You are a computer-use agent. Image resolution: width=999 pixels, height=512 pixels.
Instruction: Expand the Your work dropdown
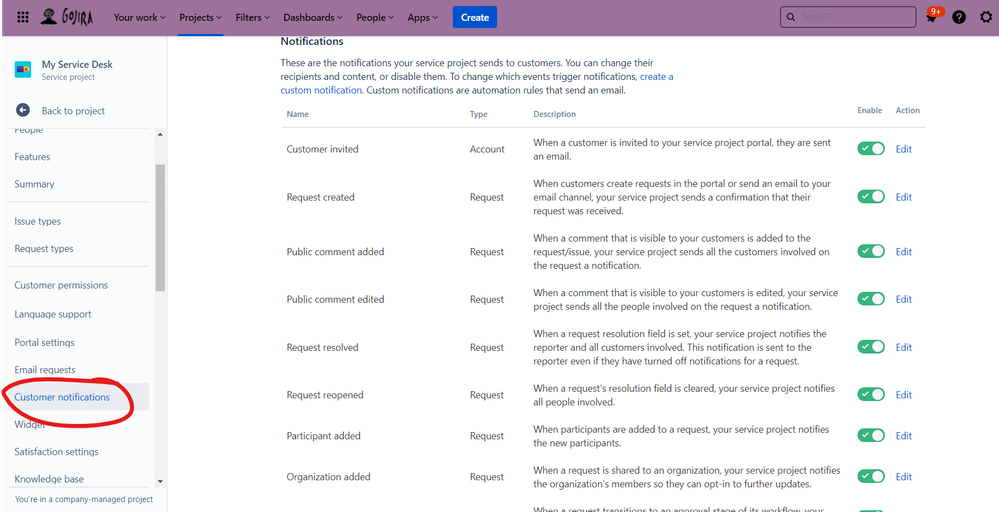pos(140,18)
